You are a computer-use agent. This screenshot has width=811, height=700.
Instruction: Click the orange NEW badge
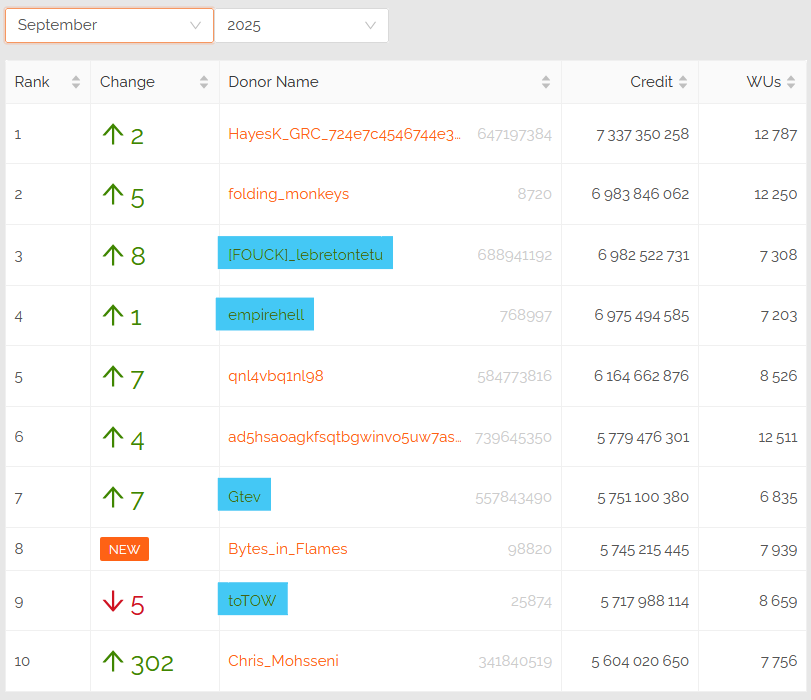pos(124,549)
